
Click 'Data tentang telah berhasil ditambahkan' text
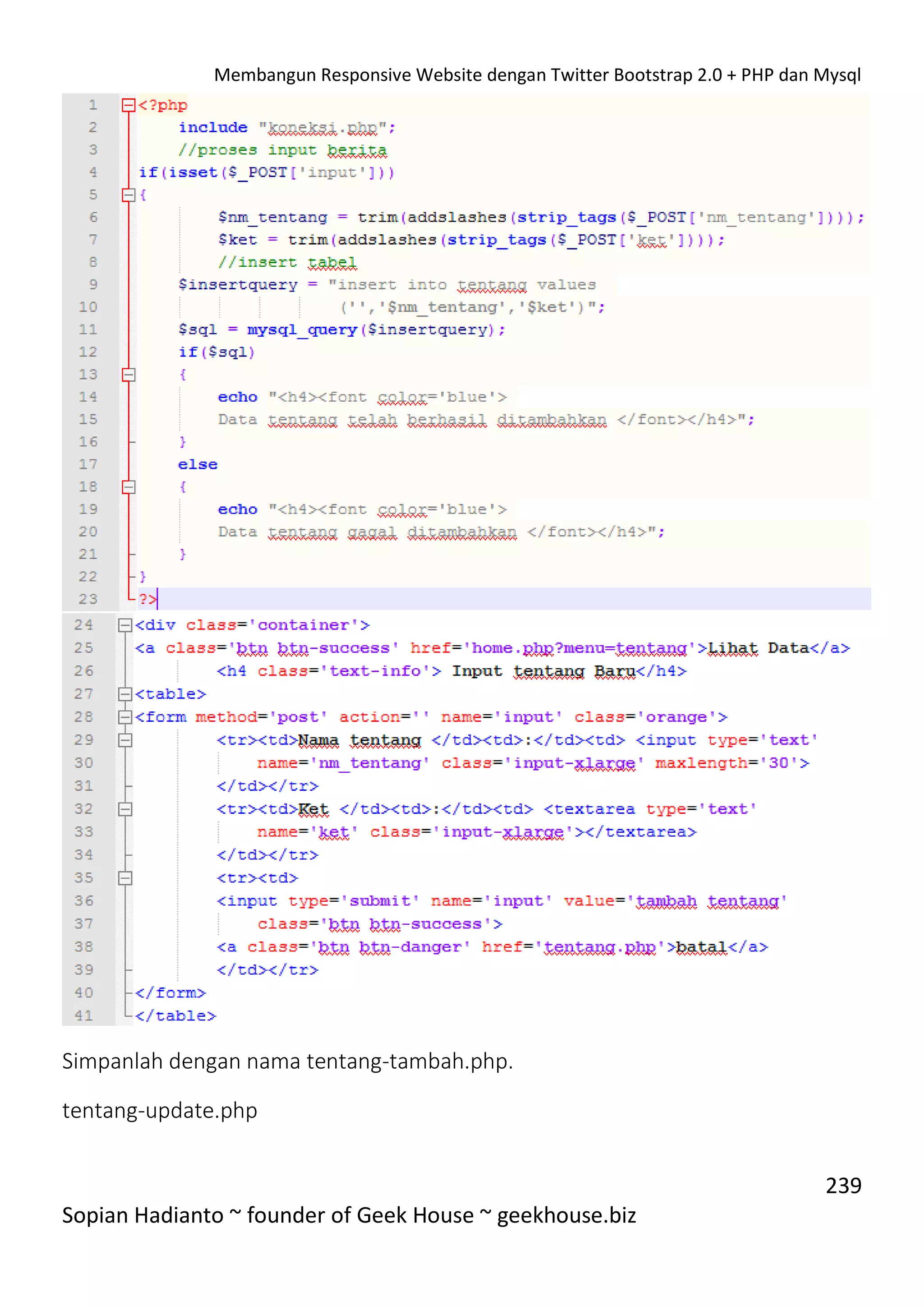[412, 420]
